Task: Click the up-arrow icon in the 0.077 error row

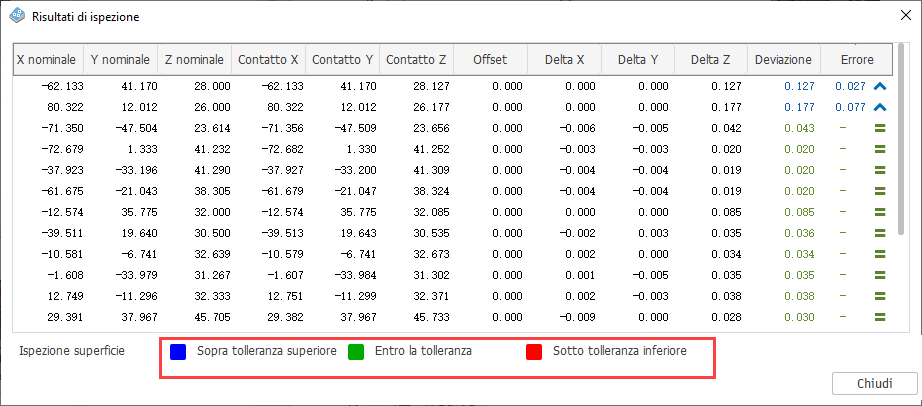Action: (880, 108)
